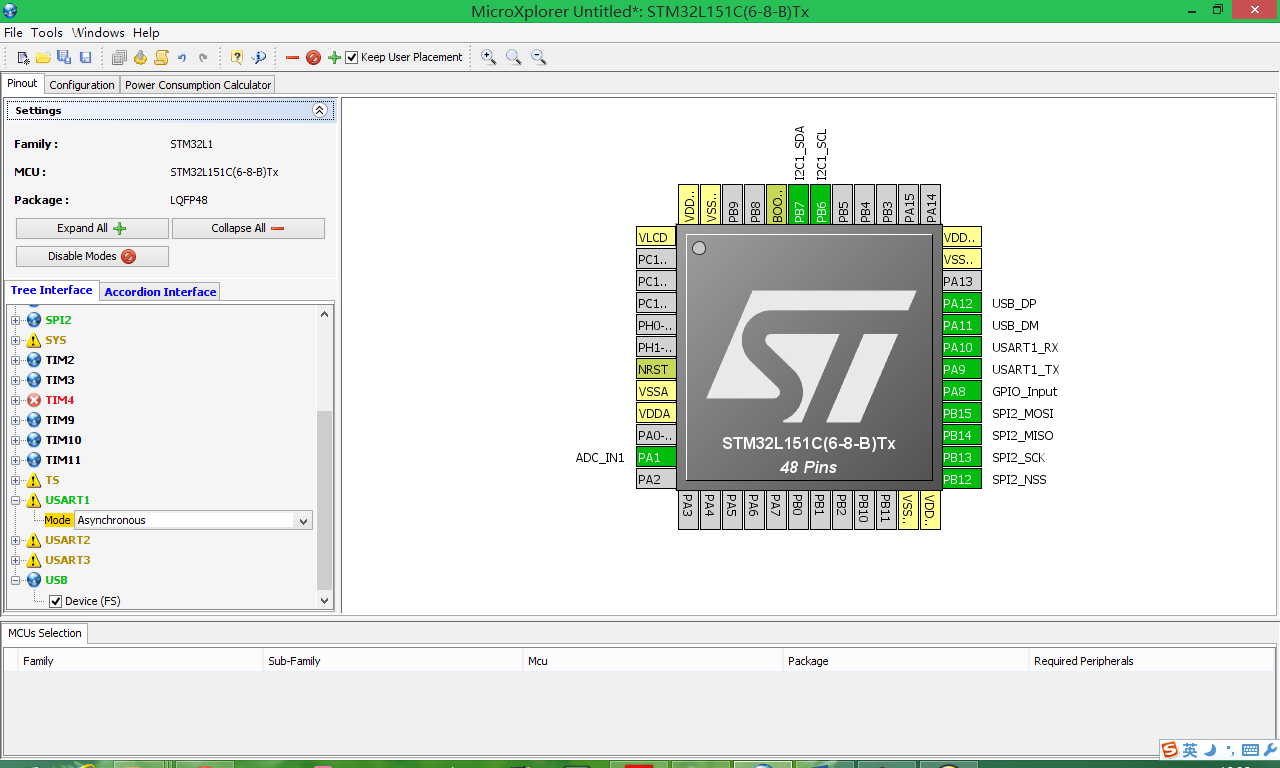Open the Tools menu
This screenshot has height=768, width=1280.
pos(47,33)
